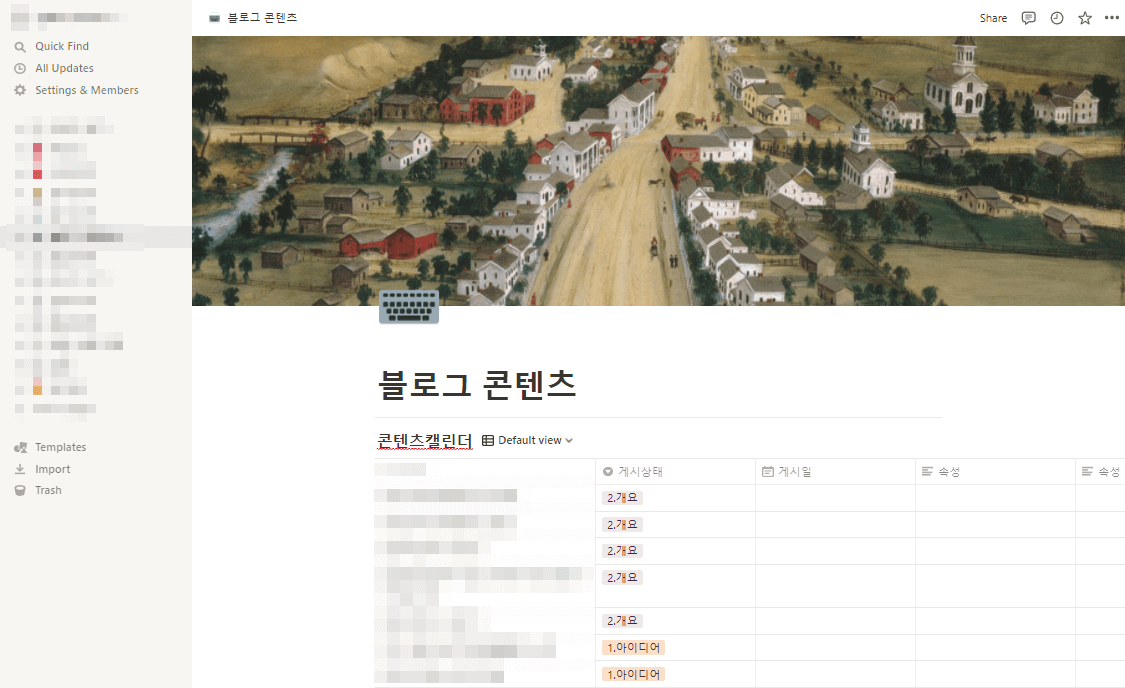Open the Trash from the sidebar icon
Viewport: 1125px width, 688px height.
(x=22, y=490)
